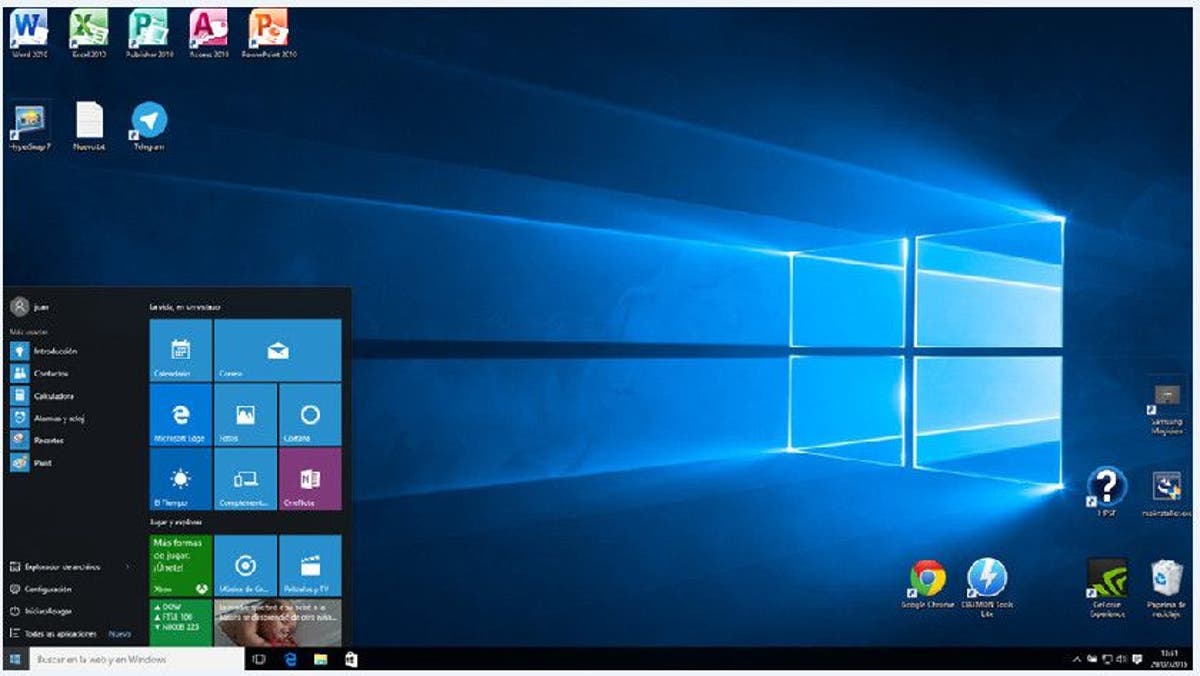
Task: Open Microsoft Edge from the taskbar
Action: pyautogui.click(x=290, y=660)
